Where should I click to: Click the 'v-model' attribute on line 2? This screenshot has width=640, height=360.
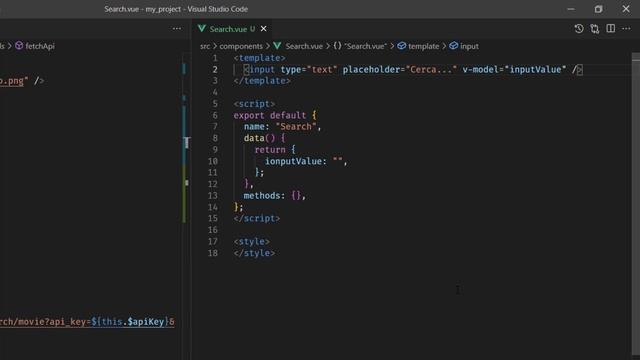[x=480, y=69]
